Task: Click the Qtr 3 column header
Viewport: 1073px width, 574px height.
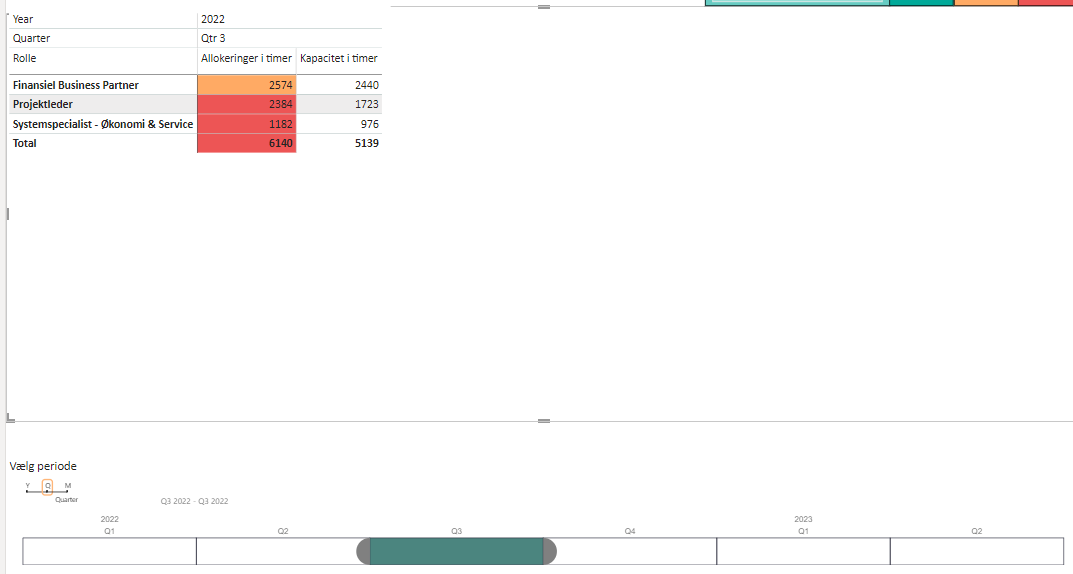Action: coord(214,38)
